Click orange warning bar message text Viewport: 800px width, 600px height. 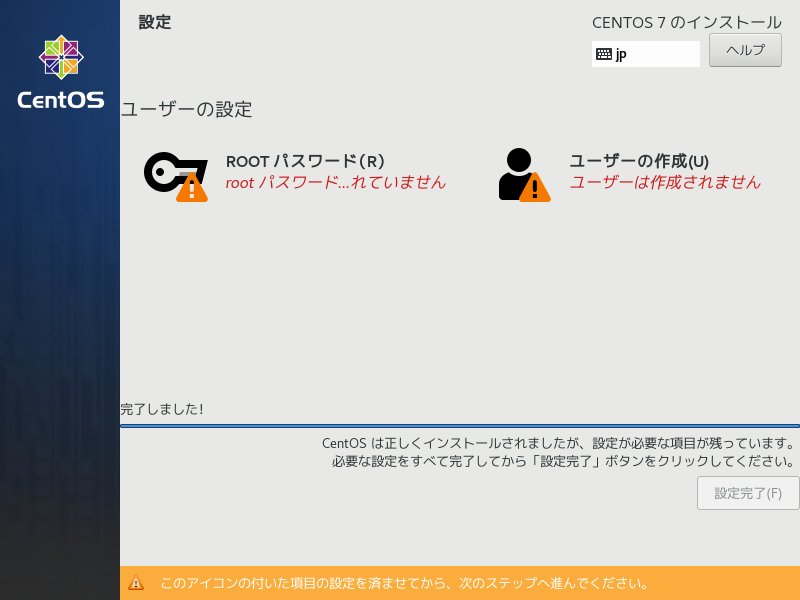pyautogui.click(x=404, y=583)
